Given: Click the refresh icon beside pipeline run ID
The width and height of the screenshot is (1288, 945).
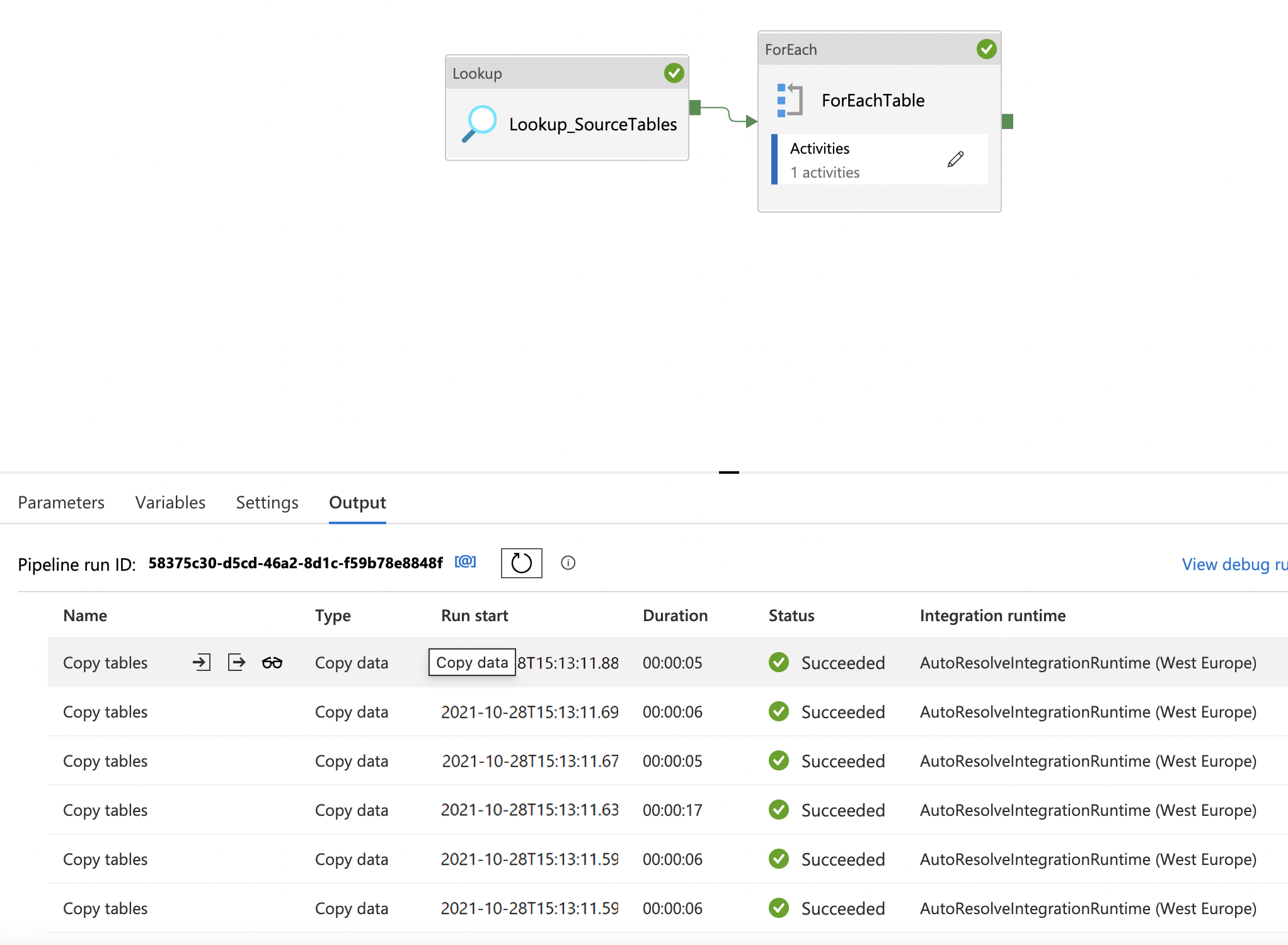Looking at the screenshot, I should pos(521,563).
